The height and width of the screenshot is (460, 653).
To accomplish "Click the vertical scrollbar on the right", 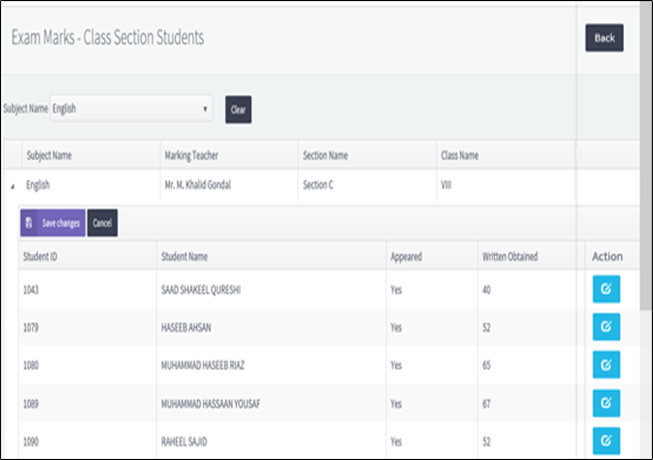I will pyautogui.click(x=645, y=200).
